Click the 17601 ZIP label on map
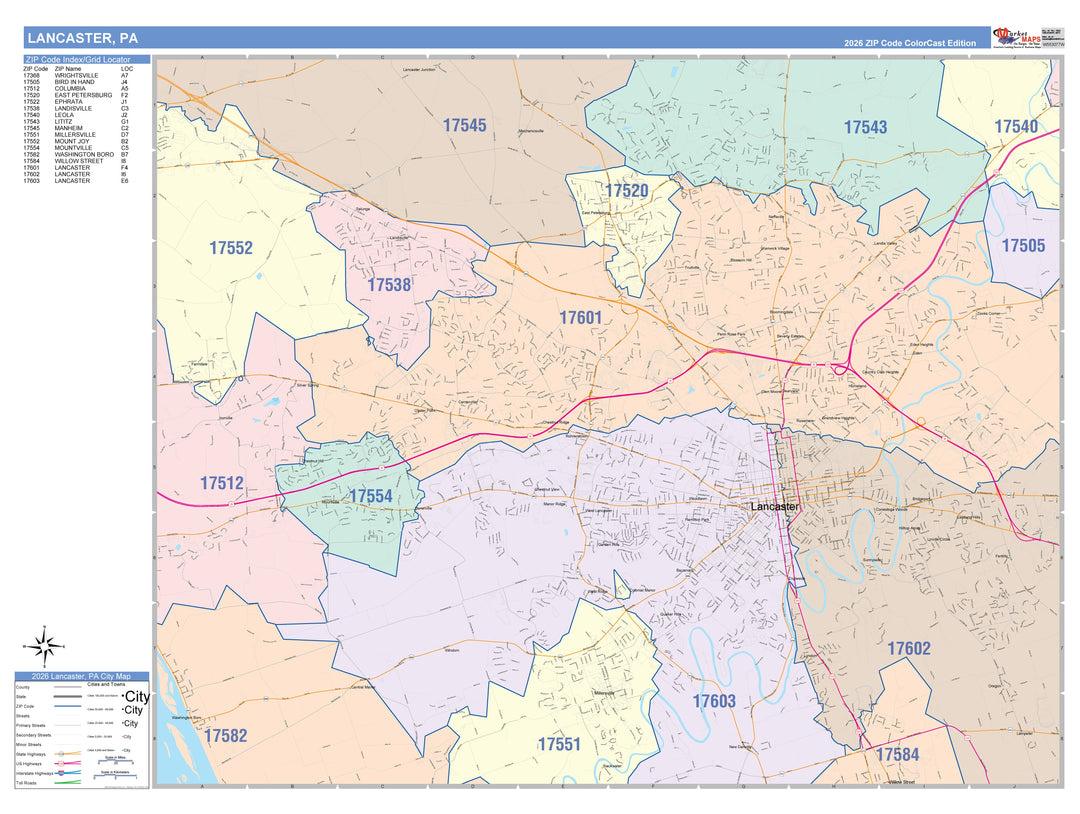The height and width of the screenshot is (814, 1080). point(581,317)
